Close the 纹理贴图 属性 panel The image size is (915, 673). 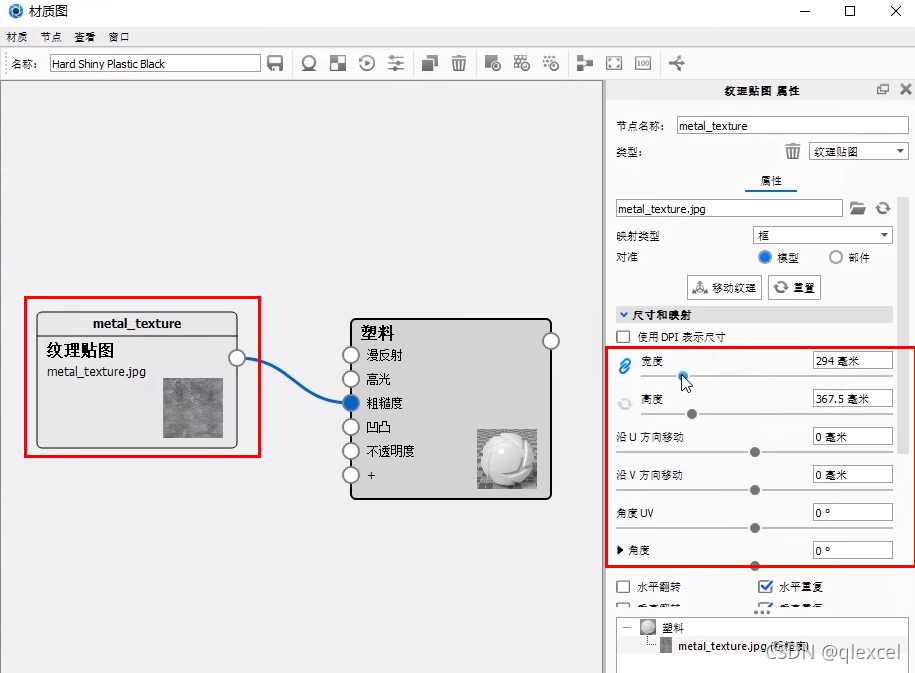point(906,89)
